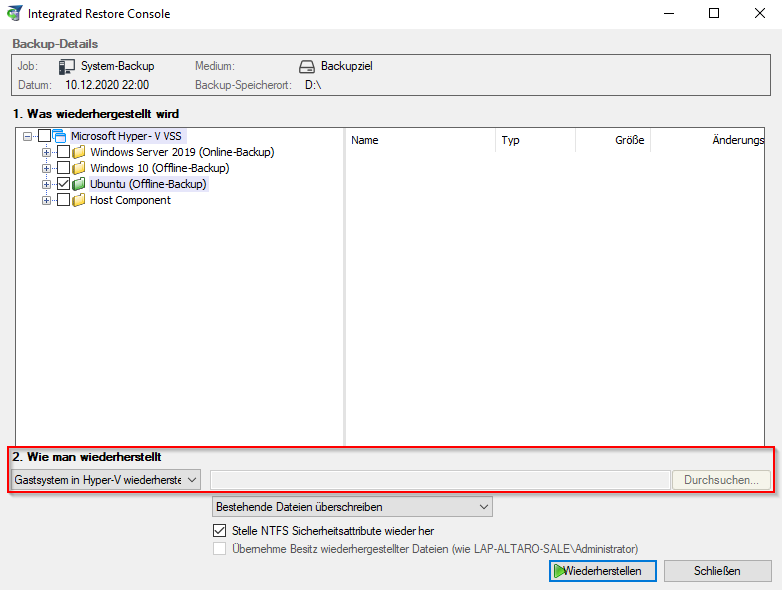This screenshot has height=590, width=782.
Task: Check the Windows Server 2019 checkbox
Action: 64,152
